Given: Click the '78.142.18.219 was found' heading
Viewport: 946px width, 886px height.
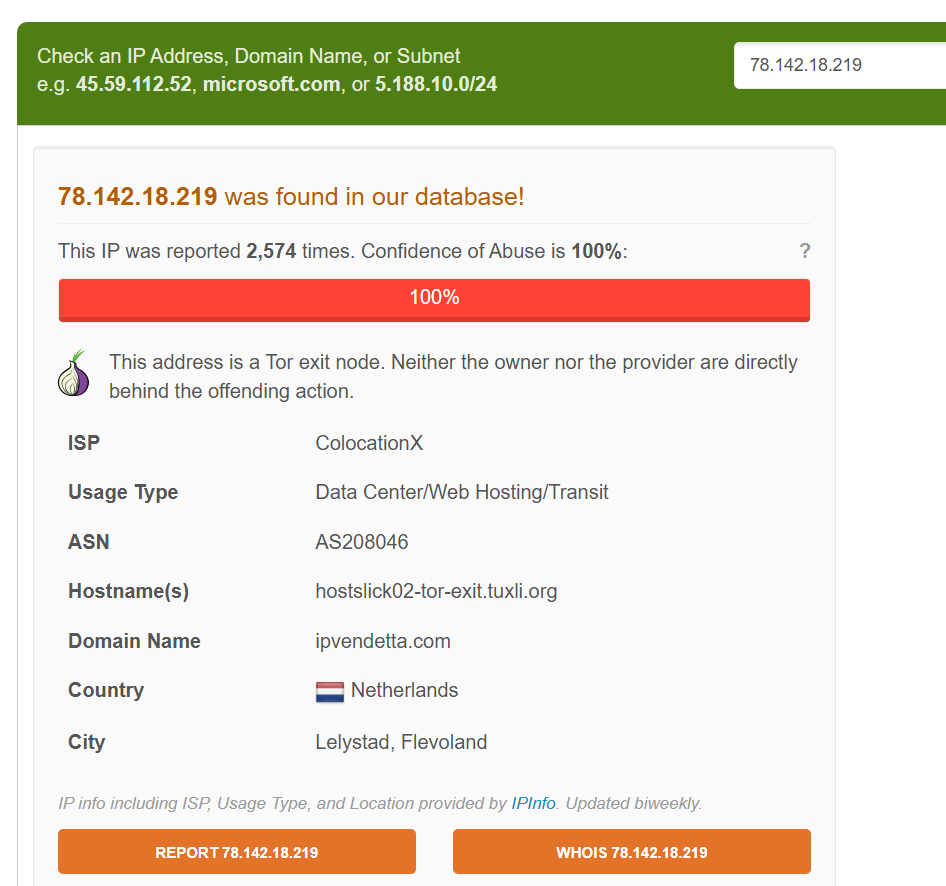Looking at the screenshot, I should pyautogui.click(x=291, y=197).
